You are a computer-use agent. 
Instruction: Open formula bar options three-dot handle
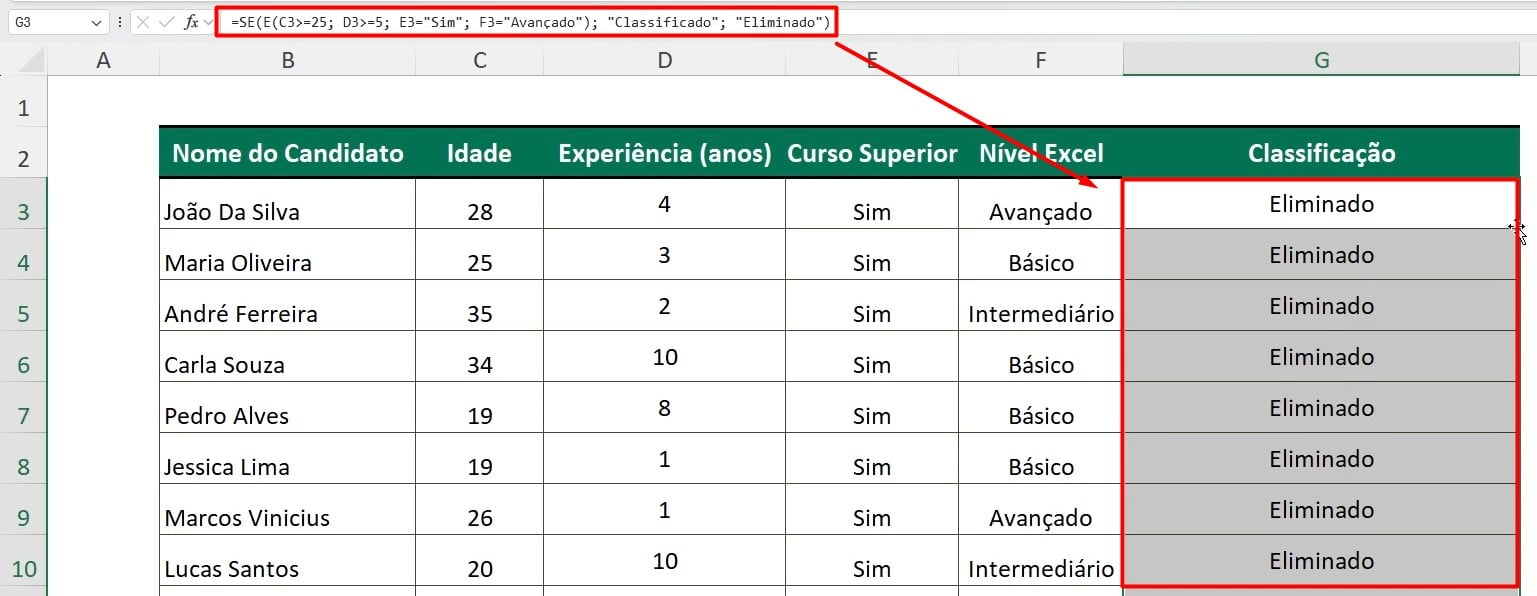click(120, 22)
